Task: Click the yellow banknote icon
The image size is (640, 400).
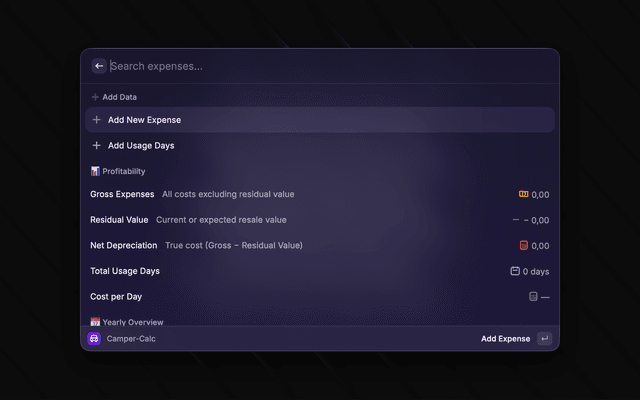Action: pyautogui.click(x=523, y=194)
